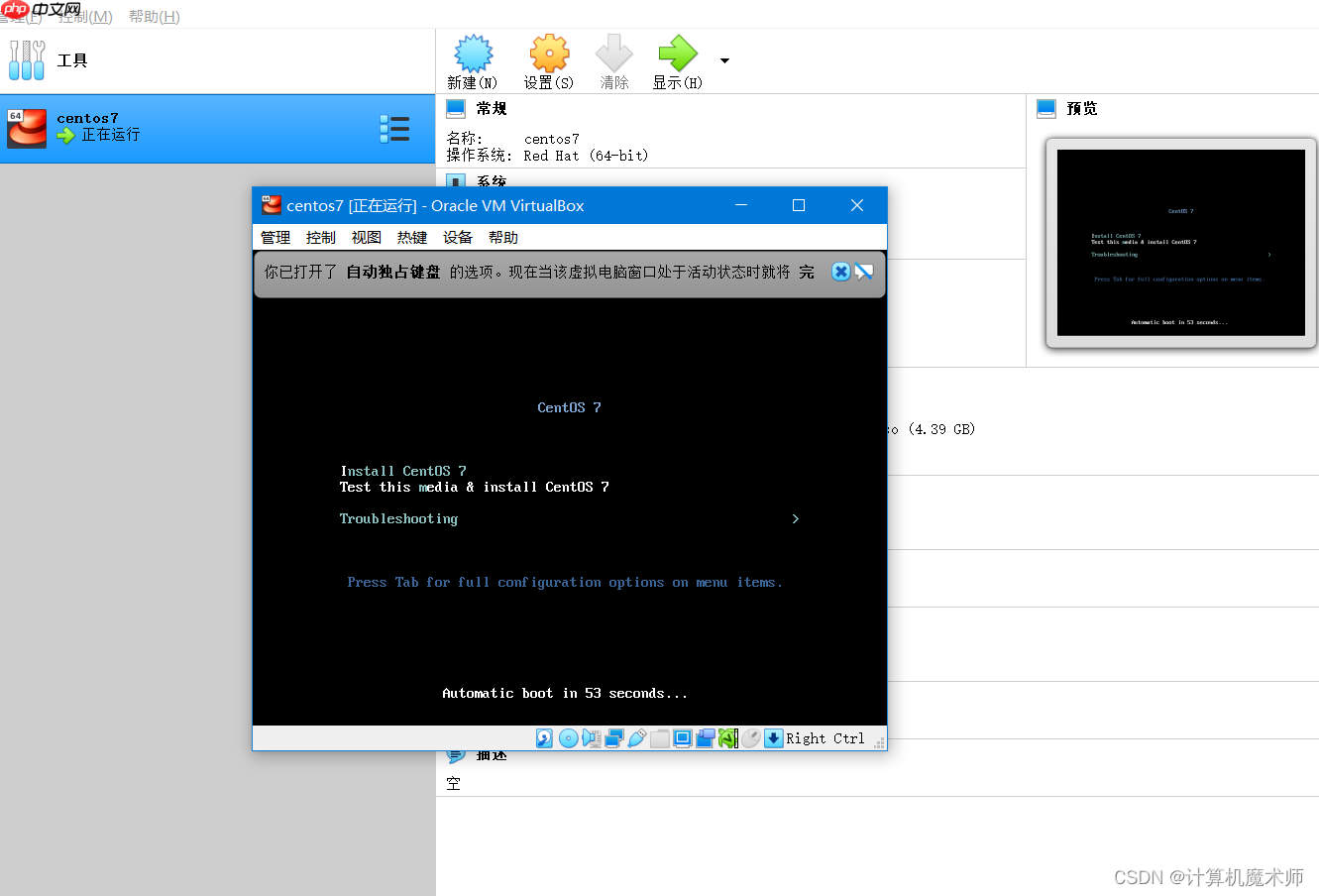Viewport: 1319px width, 896px height.
Task: Click the shared folders icon in status bar
Action: click(x=660, y=738)
